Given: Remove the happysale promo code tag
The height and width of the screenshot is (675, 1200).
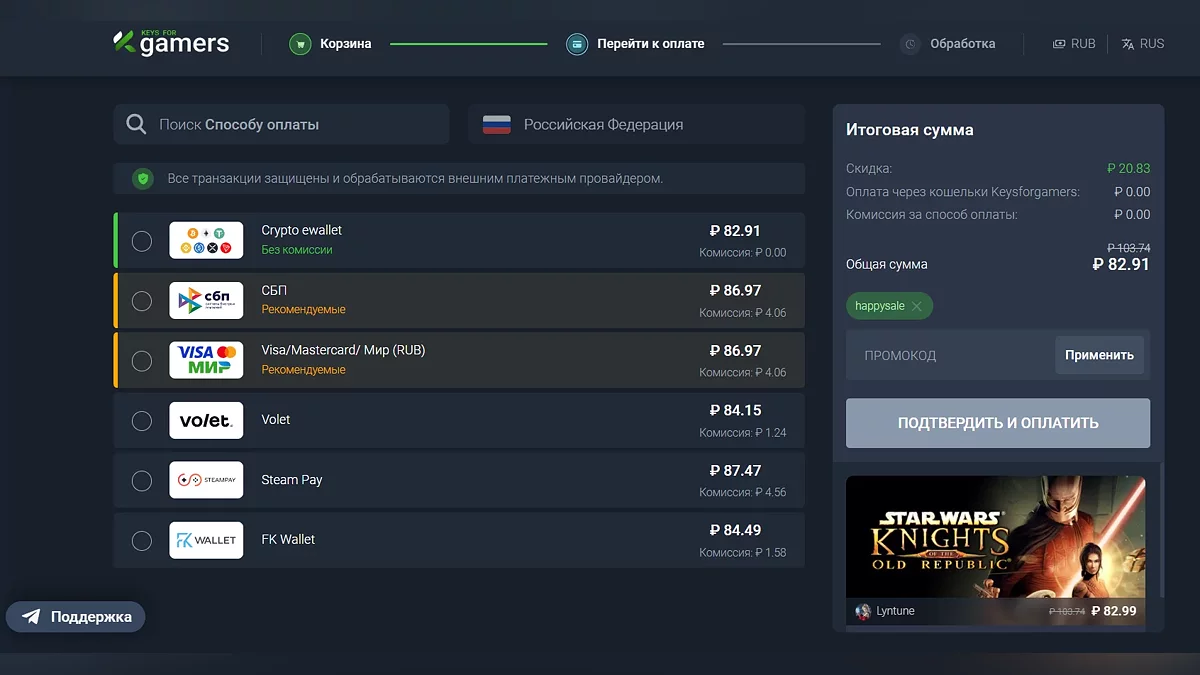Looking at the screenshot, I should 917,306.
